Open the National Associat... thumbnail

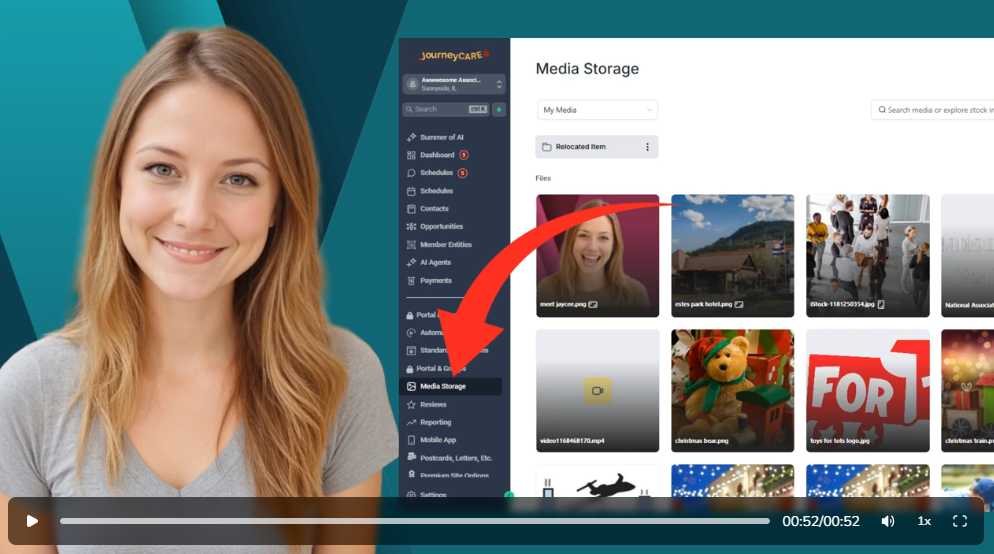[967, 255]
